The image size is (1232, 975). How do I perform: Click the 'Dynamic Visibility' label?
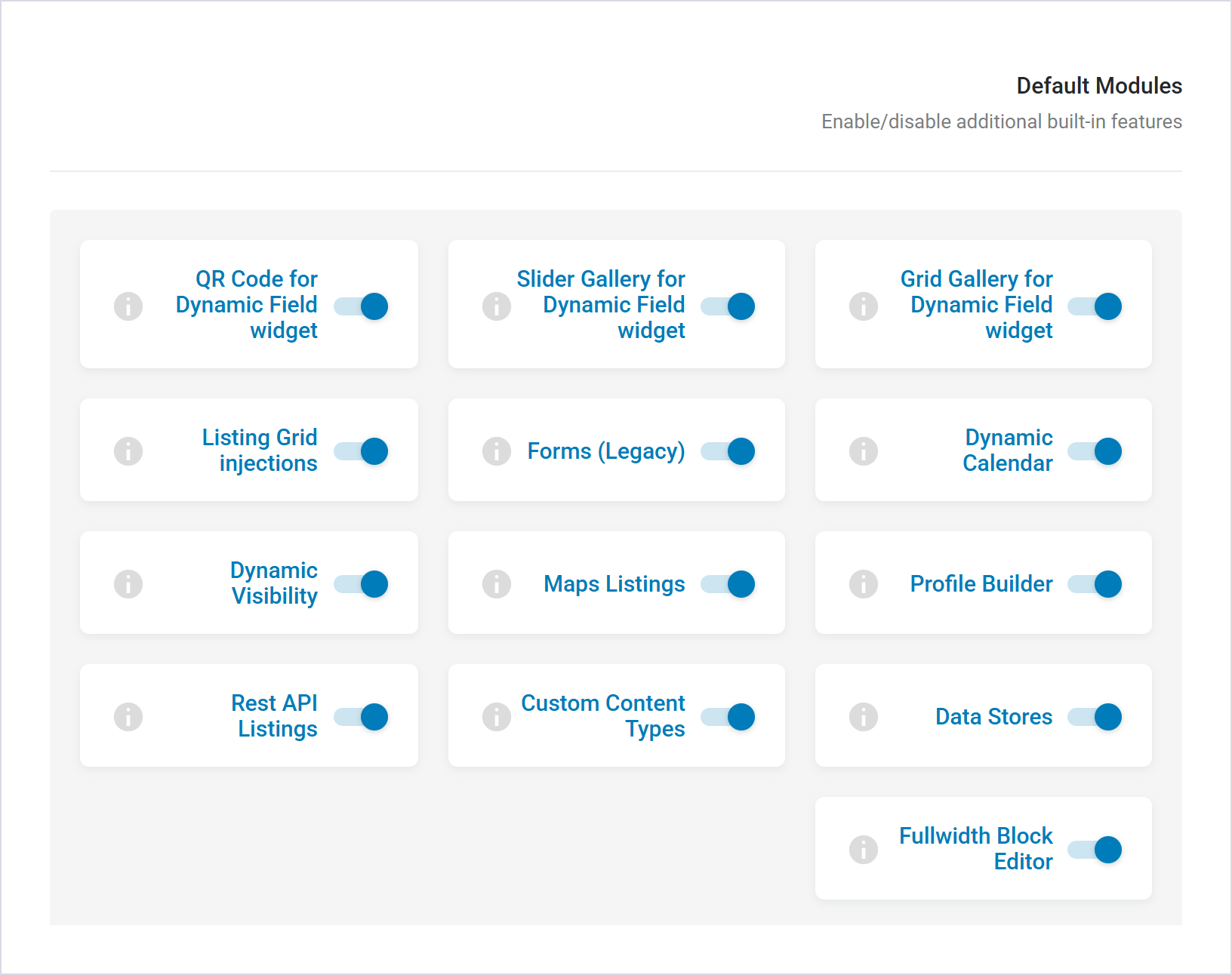pos(274,583)
